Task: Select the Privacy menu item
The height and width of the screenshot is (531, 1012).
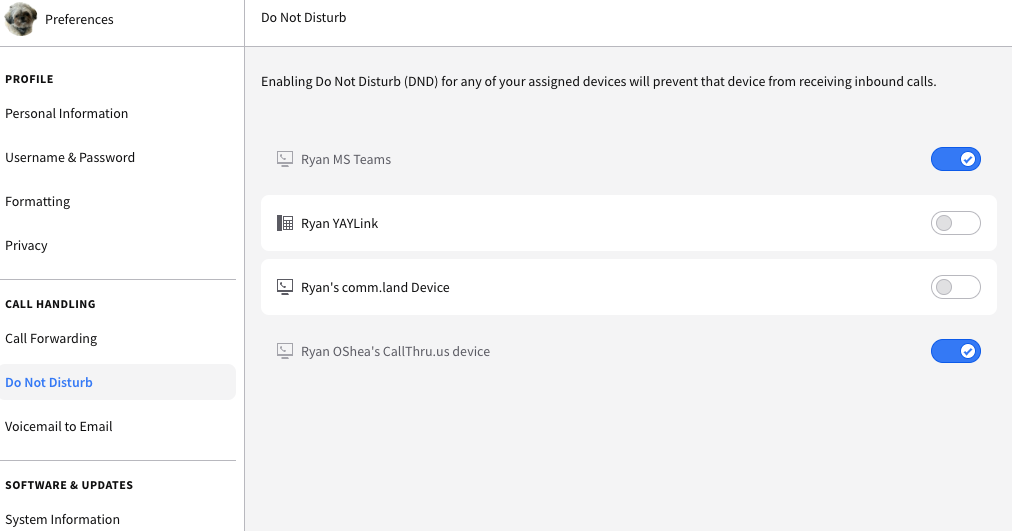Action: pyautogui.click(x=26, y=245)
